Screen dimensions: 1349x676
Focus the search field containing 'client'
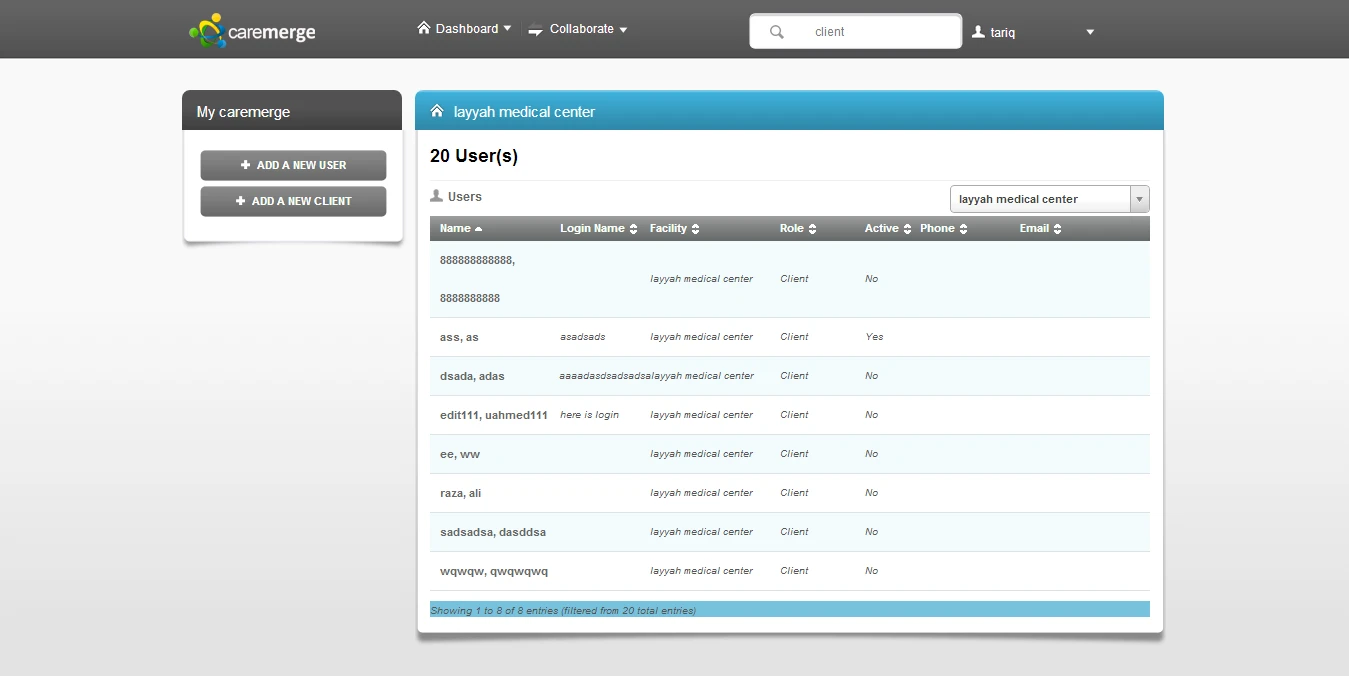pos(870,32)
